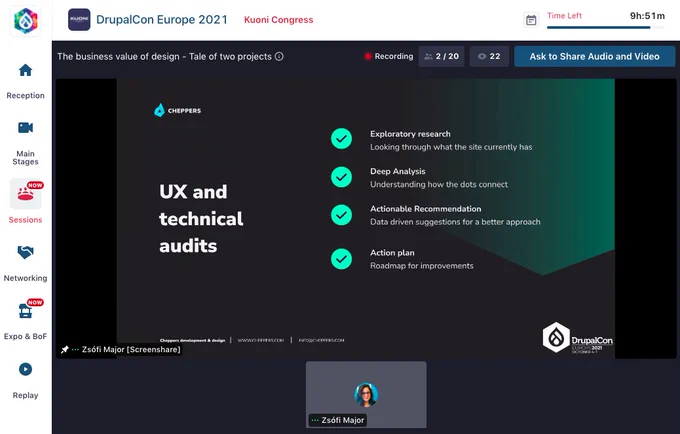
Task: Click the DrupalCon logo in the slide corner
Action: (578, 338)
